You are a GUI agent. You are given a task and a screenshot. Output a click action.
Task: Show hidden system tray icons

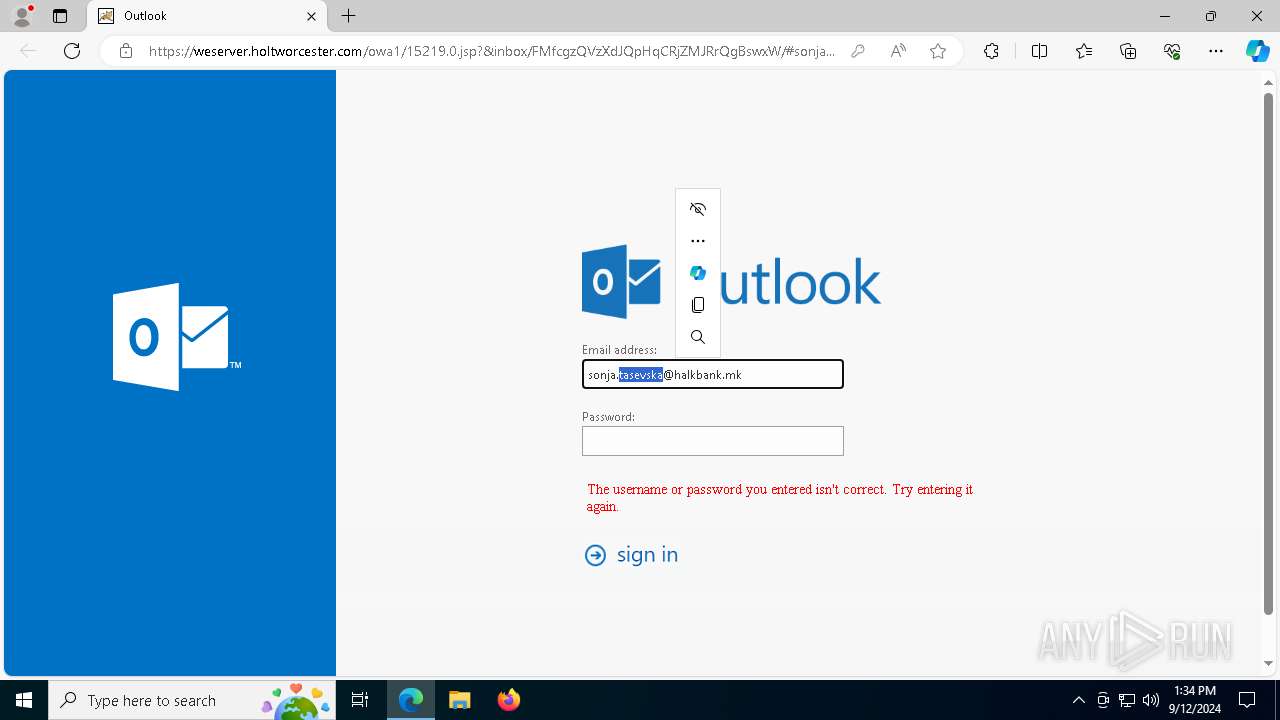[x=1078, y=700]
